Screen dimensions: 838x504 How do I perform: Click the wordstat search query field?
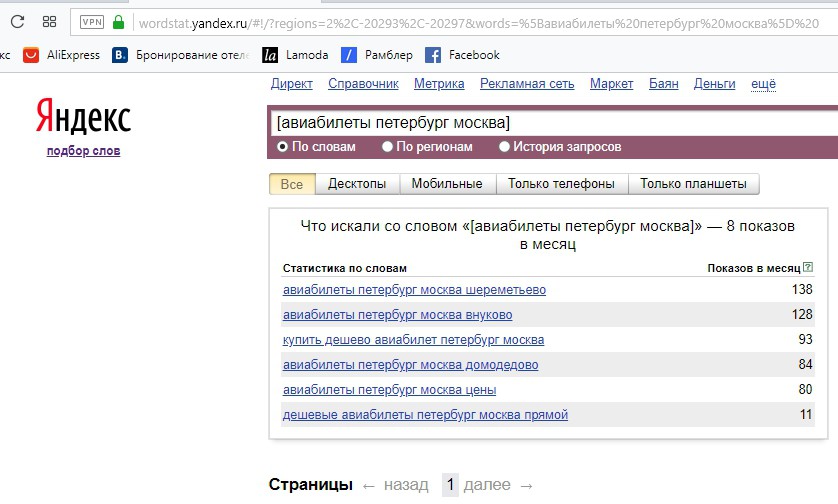(553, 123)
